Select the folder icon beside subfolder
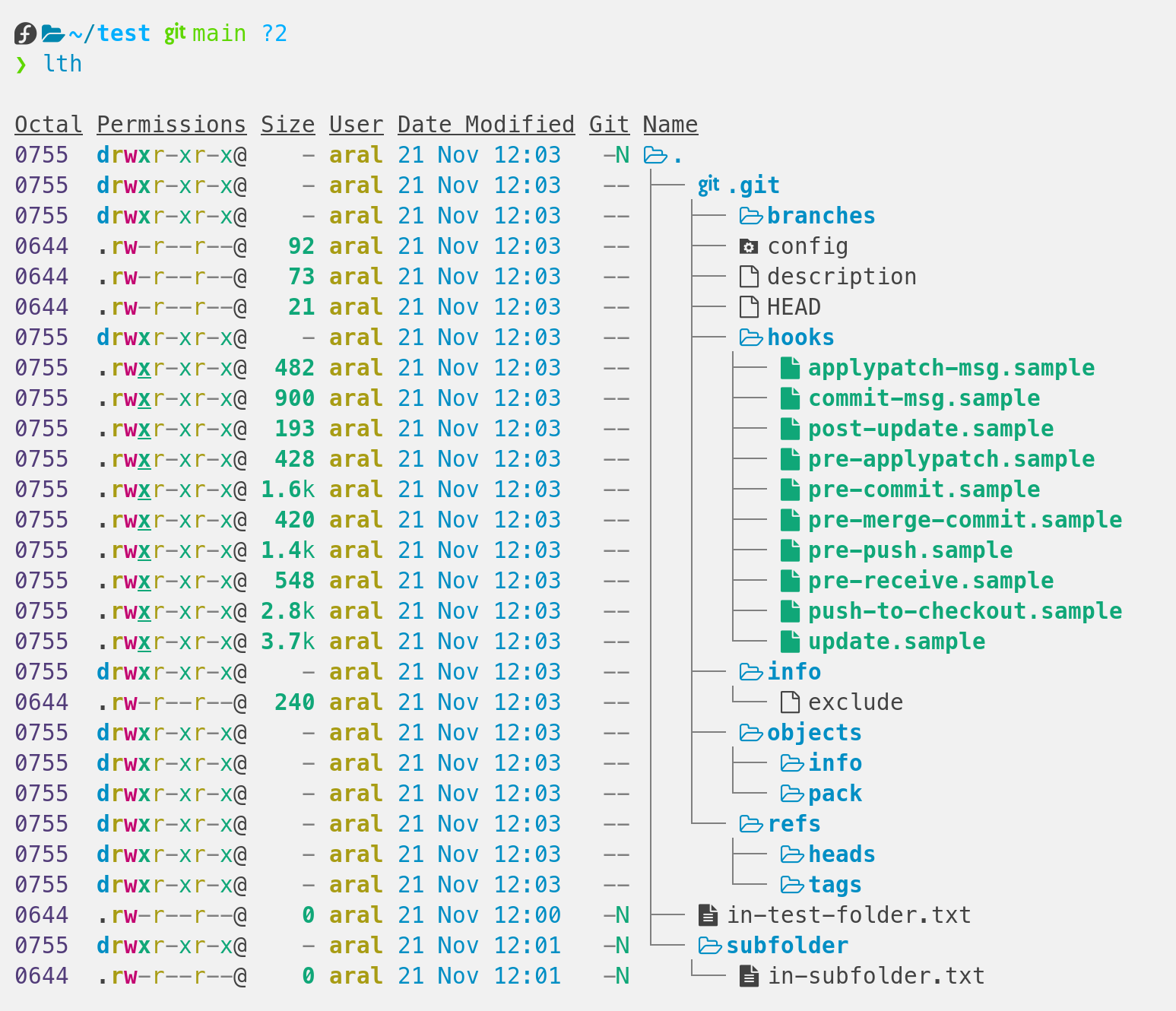Screen dimensions: 1176x1011 point(709,945)
